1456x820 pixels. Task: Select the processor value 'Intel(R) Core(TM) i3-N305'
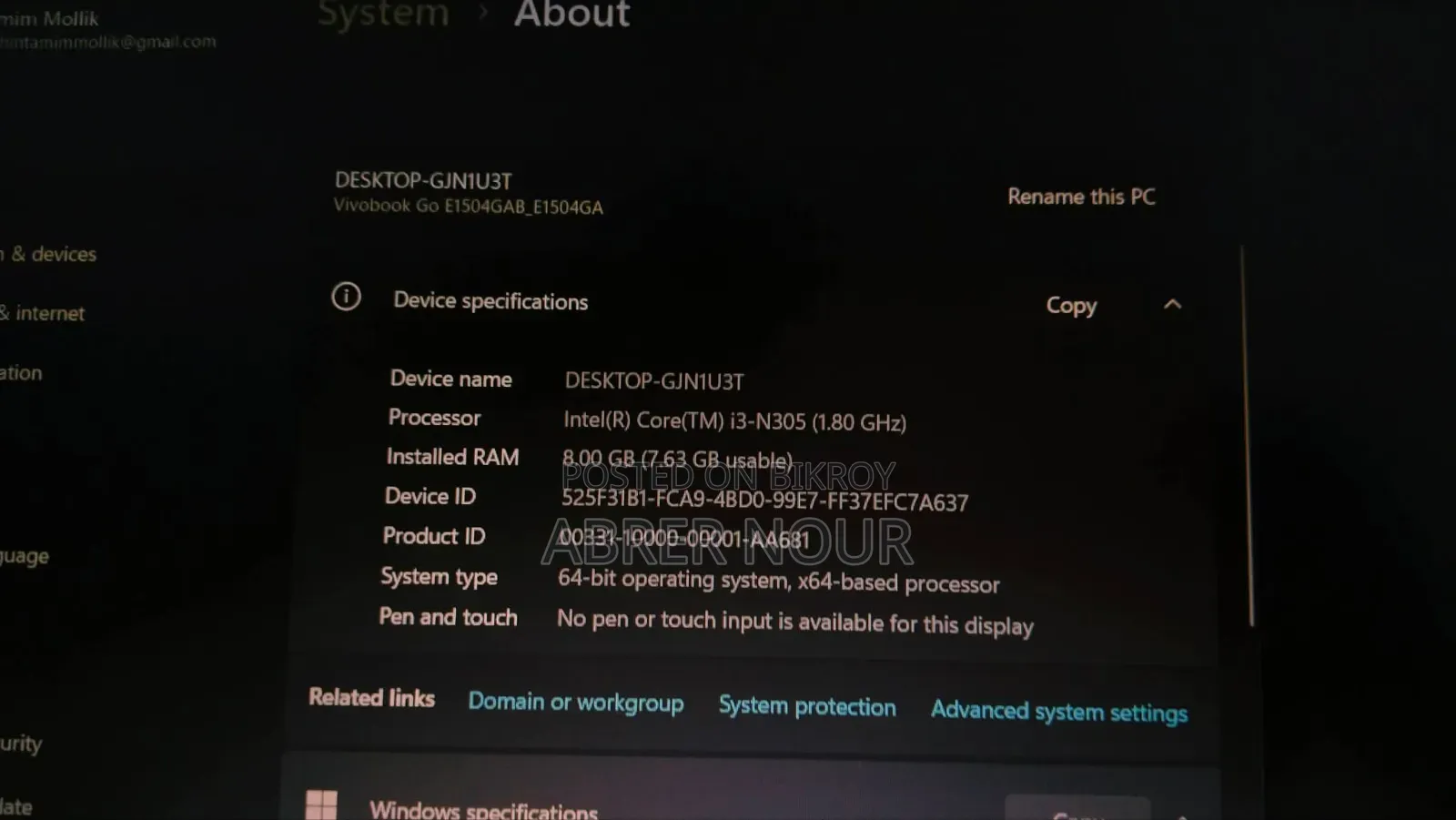(x=734, y=421)
